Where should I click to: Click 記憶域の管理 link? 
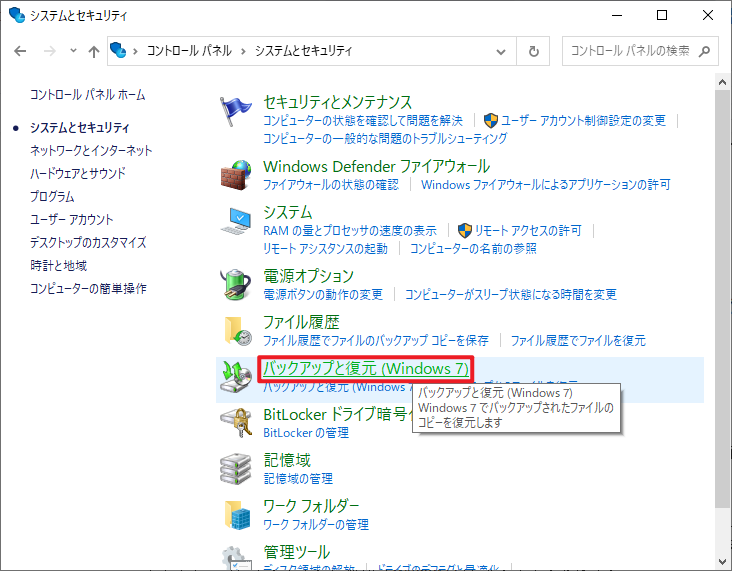coord(298,479)
